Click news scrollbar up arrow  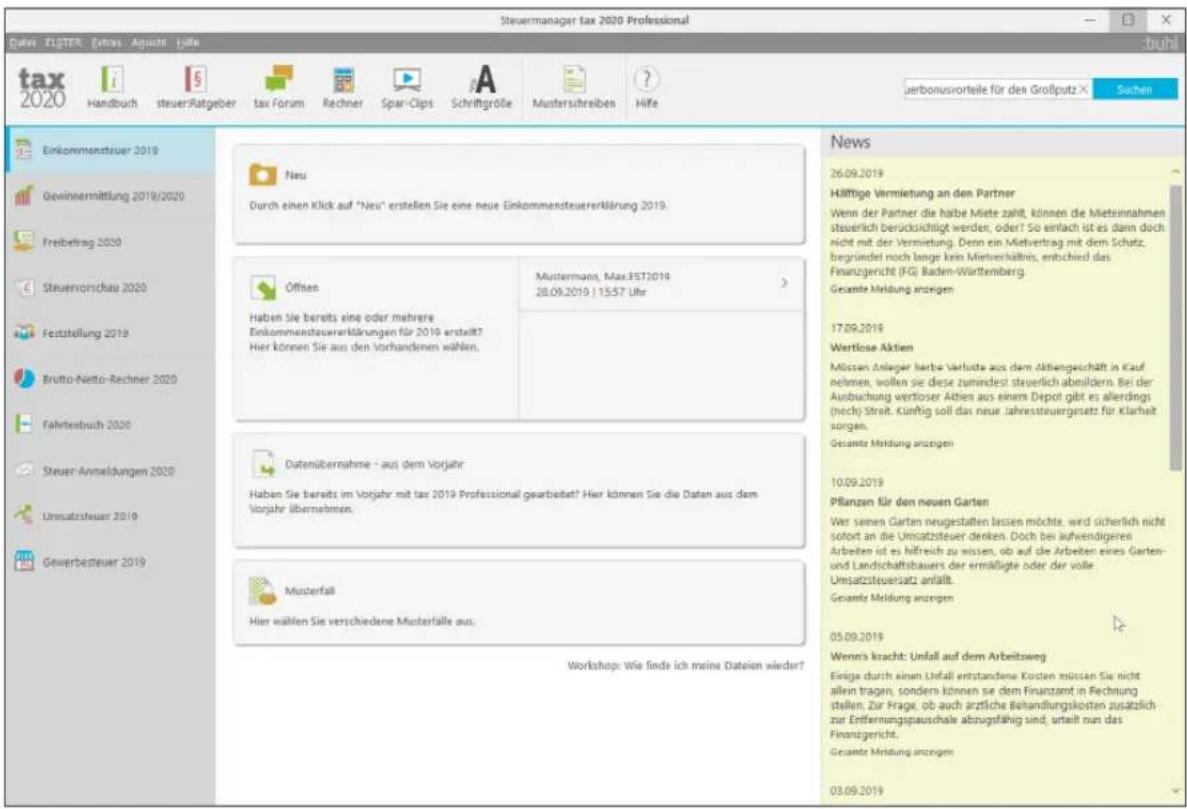(x=1176, y=173)
